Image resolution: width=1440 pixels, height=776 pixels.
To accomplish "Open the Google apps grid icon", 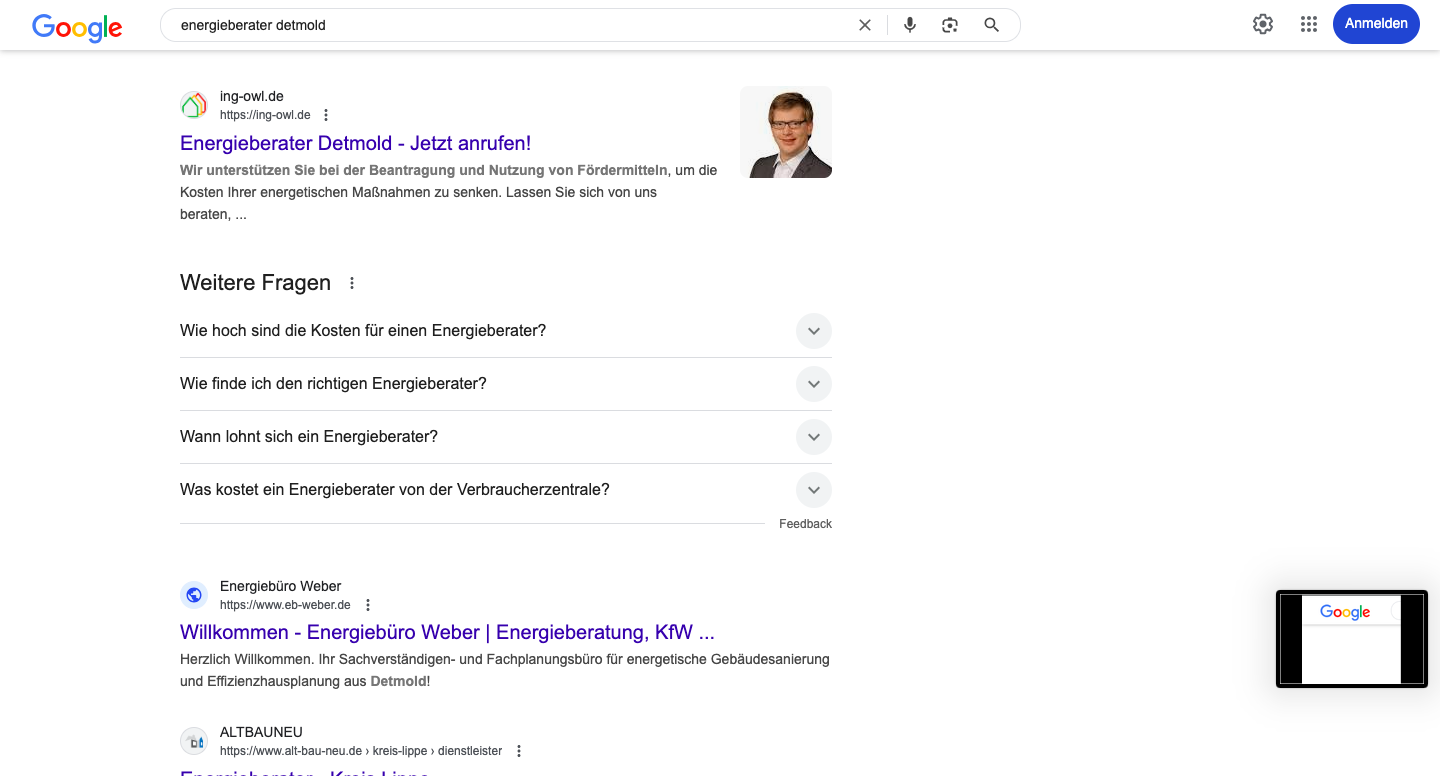I will point(1308,24).
